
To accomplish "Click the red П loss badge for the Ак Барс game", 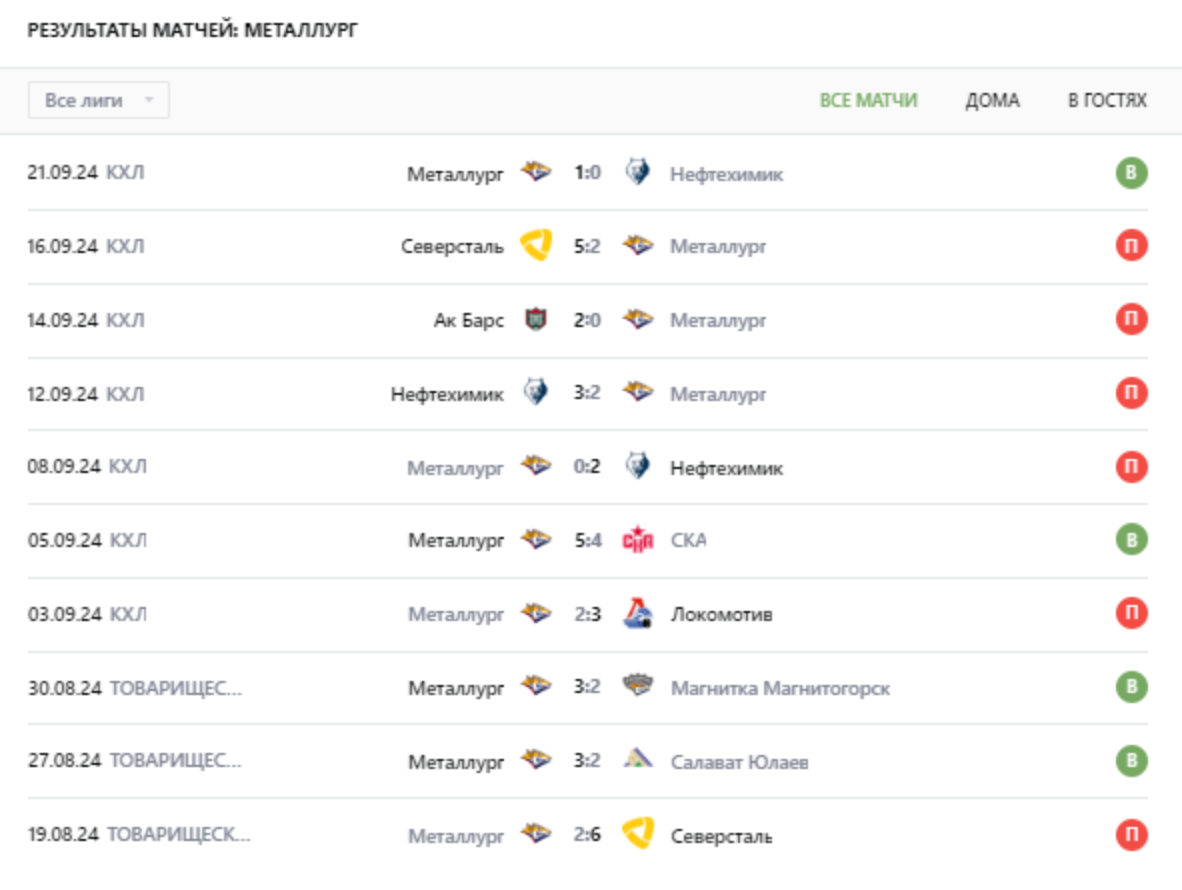I will pos(1129,320).
